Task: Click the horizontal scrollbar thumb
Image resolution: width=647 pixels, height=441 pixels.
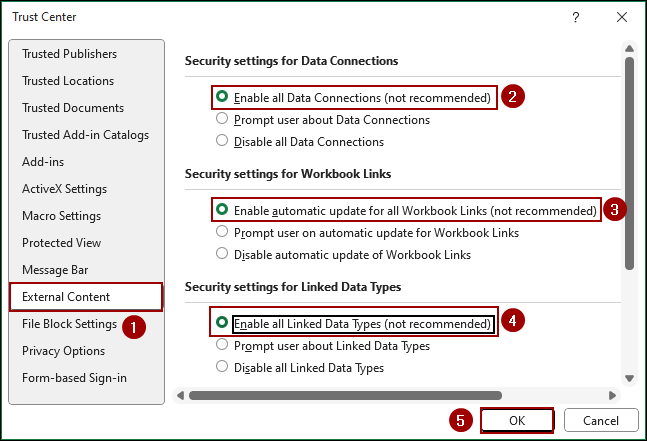Action: (345, 395)
